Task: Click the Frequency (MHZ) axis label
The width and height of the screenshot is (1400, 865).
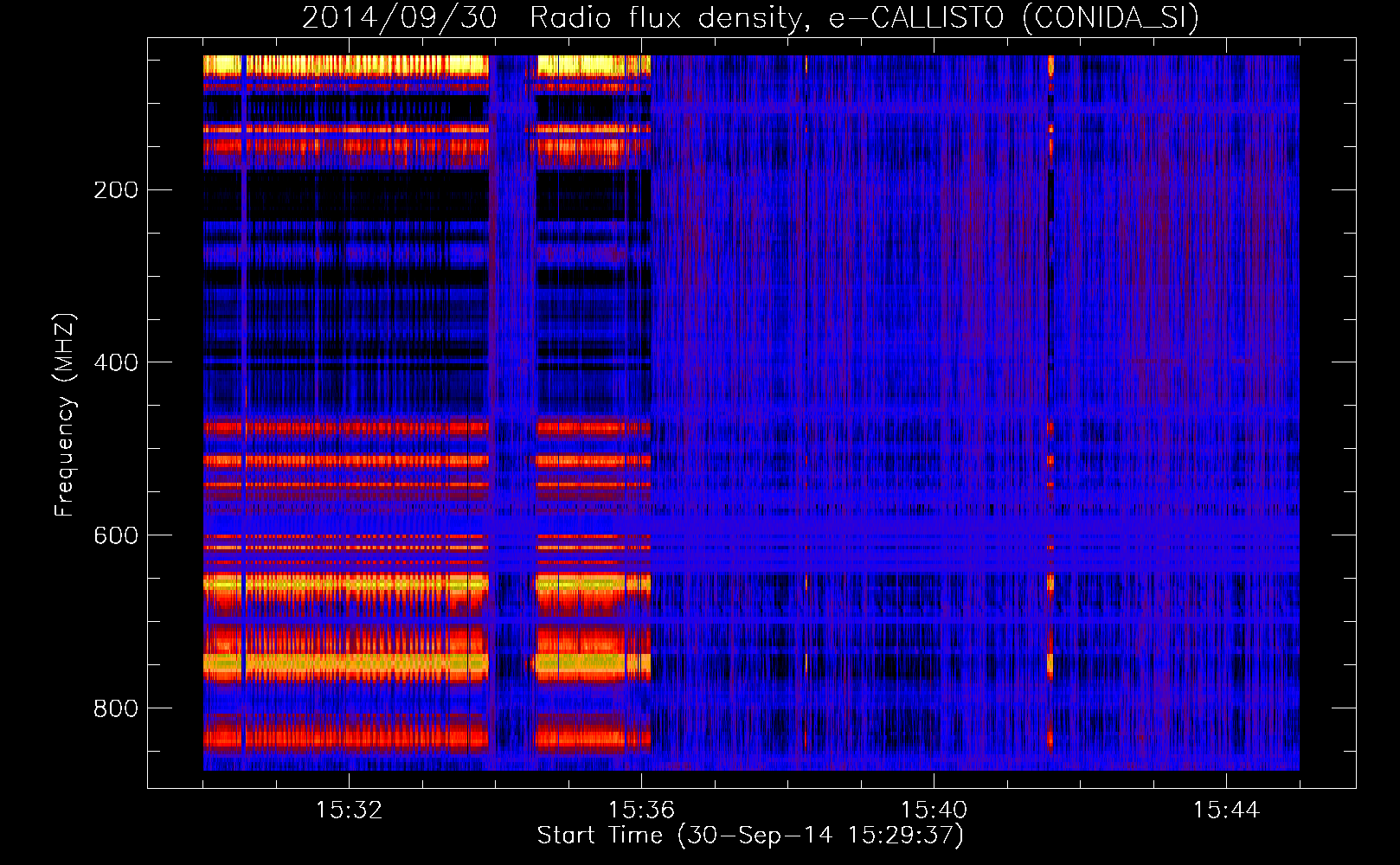Action: (65, 415)
